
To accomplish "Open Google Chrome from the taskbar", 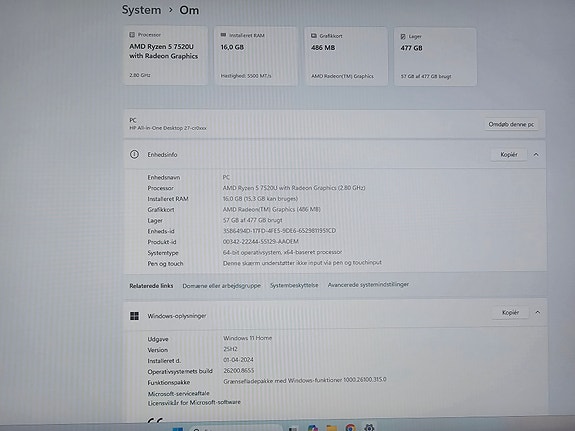I will coord(350,428).
